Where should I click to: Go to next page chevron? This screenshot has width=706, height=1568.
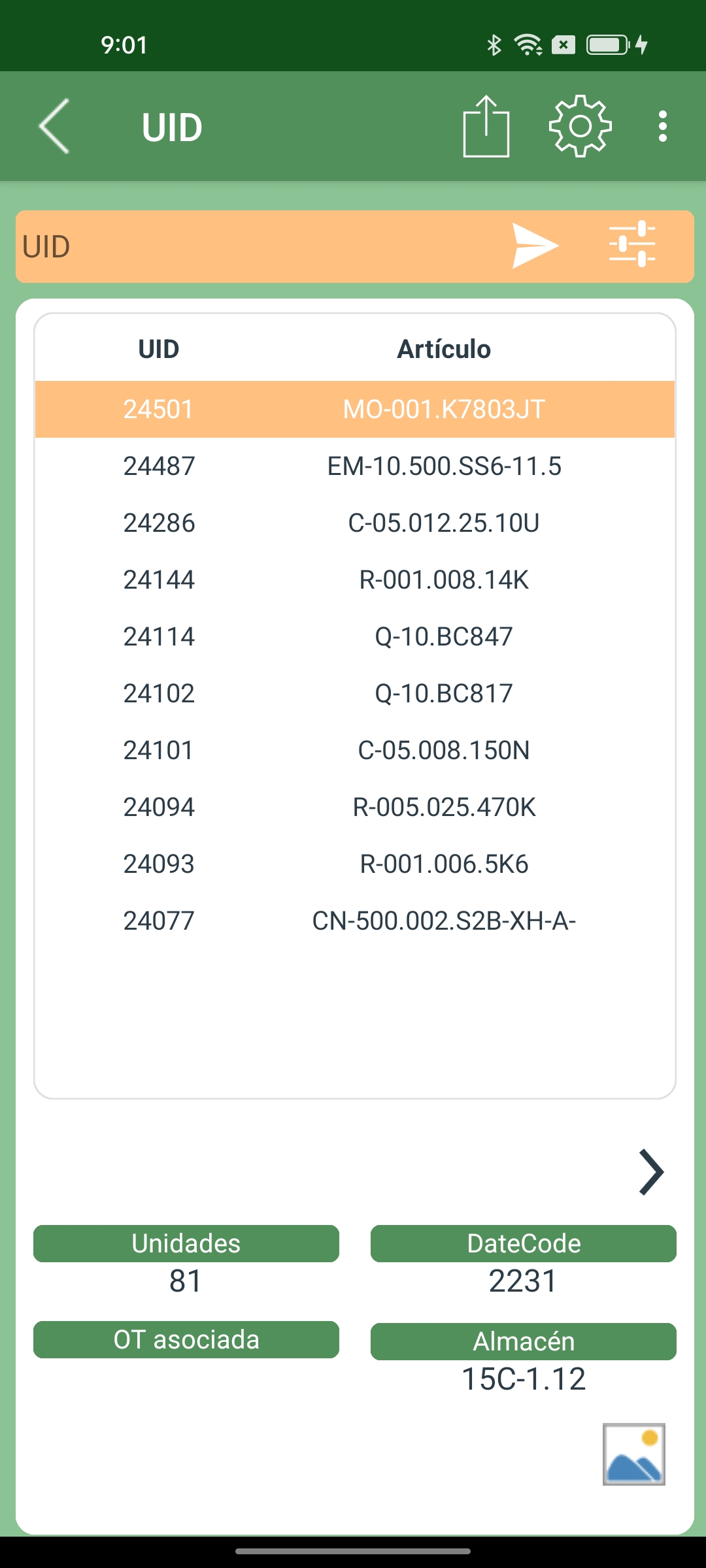coord(651,1172)
